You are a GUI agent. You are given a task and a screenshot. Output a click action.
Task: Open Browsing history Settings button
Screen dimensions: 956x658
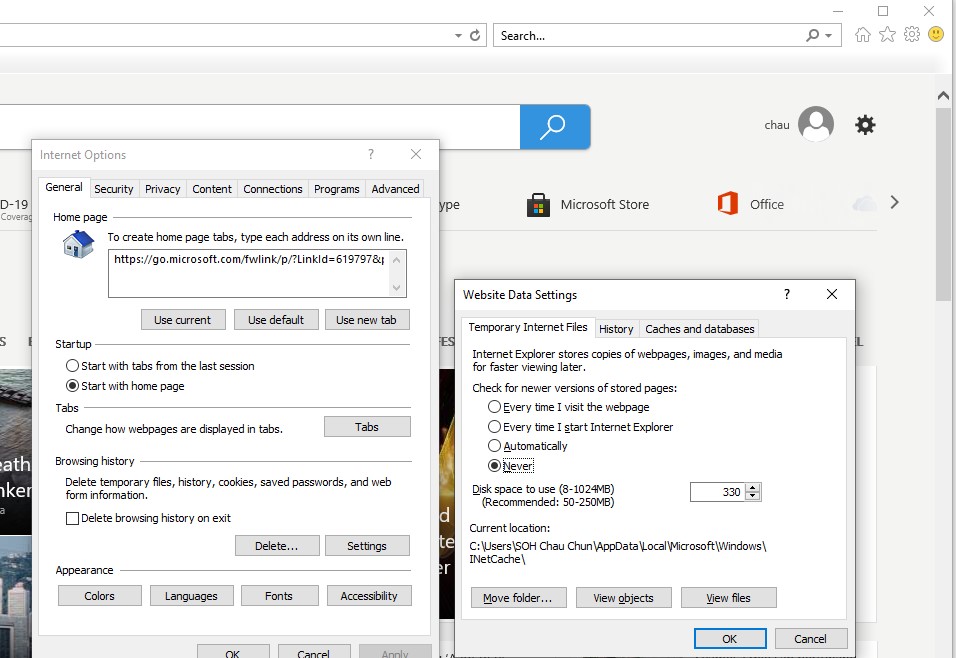tap(367, 546)
